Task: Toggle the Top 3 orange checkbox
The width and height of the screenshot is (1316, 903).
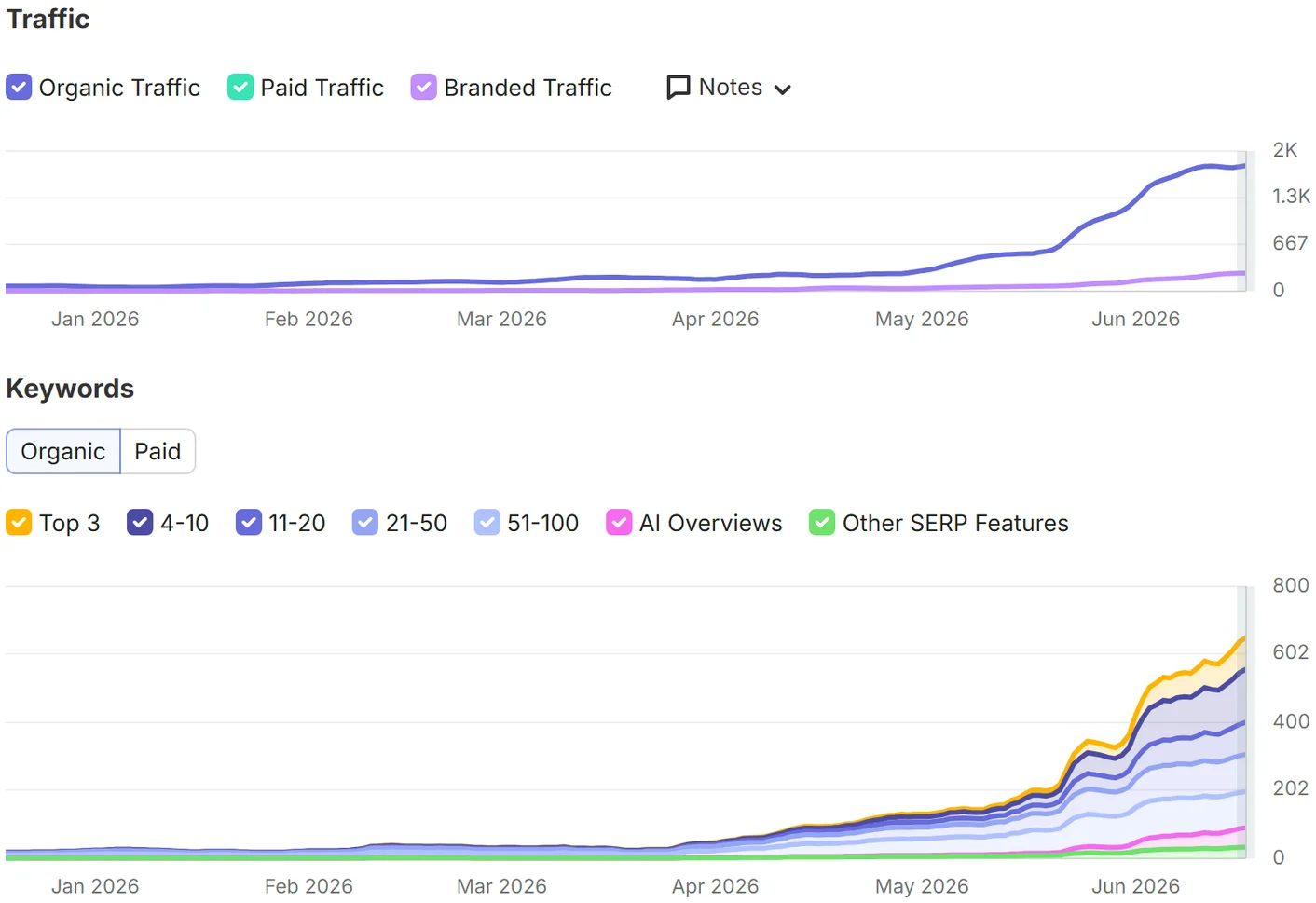Action: coord(19,523)
